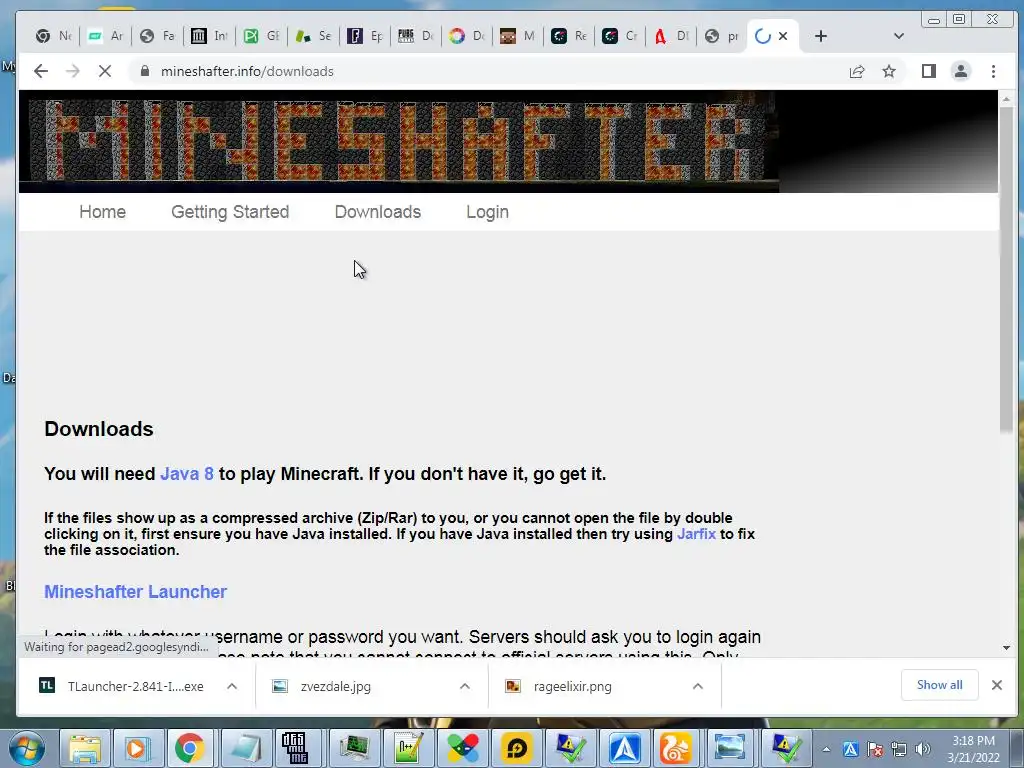1024x768 pixels.
Task: Open the Downloads menu item
Action: tap(377, 212)
